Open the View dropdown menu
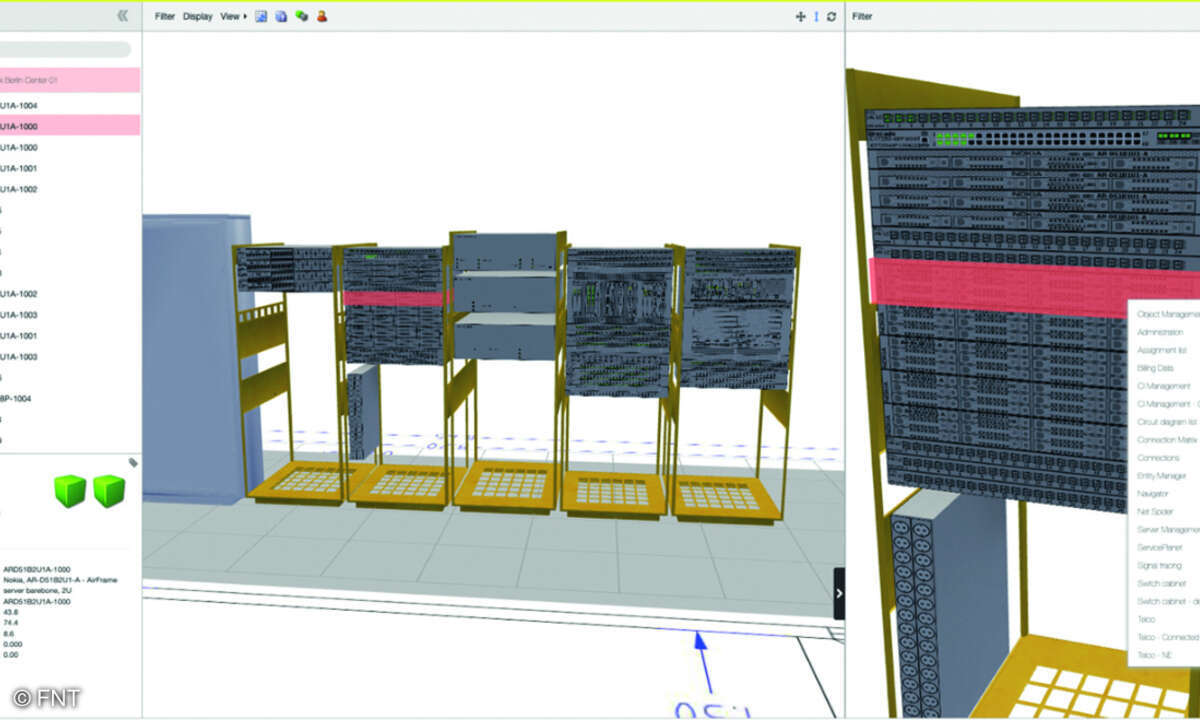 233,17
